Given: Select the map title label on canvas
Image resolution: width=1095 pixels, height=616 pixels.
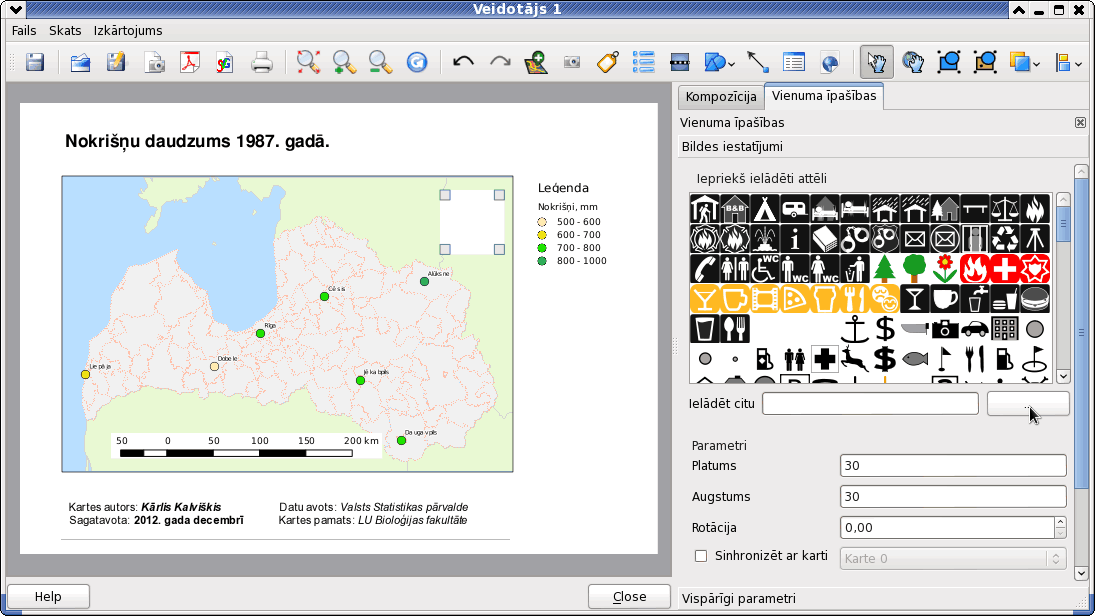Looking at the screenshot, I should tap(197, 141).
